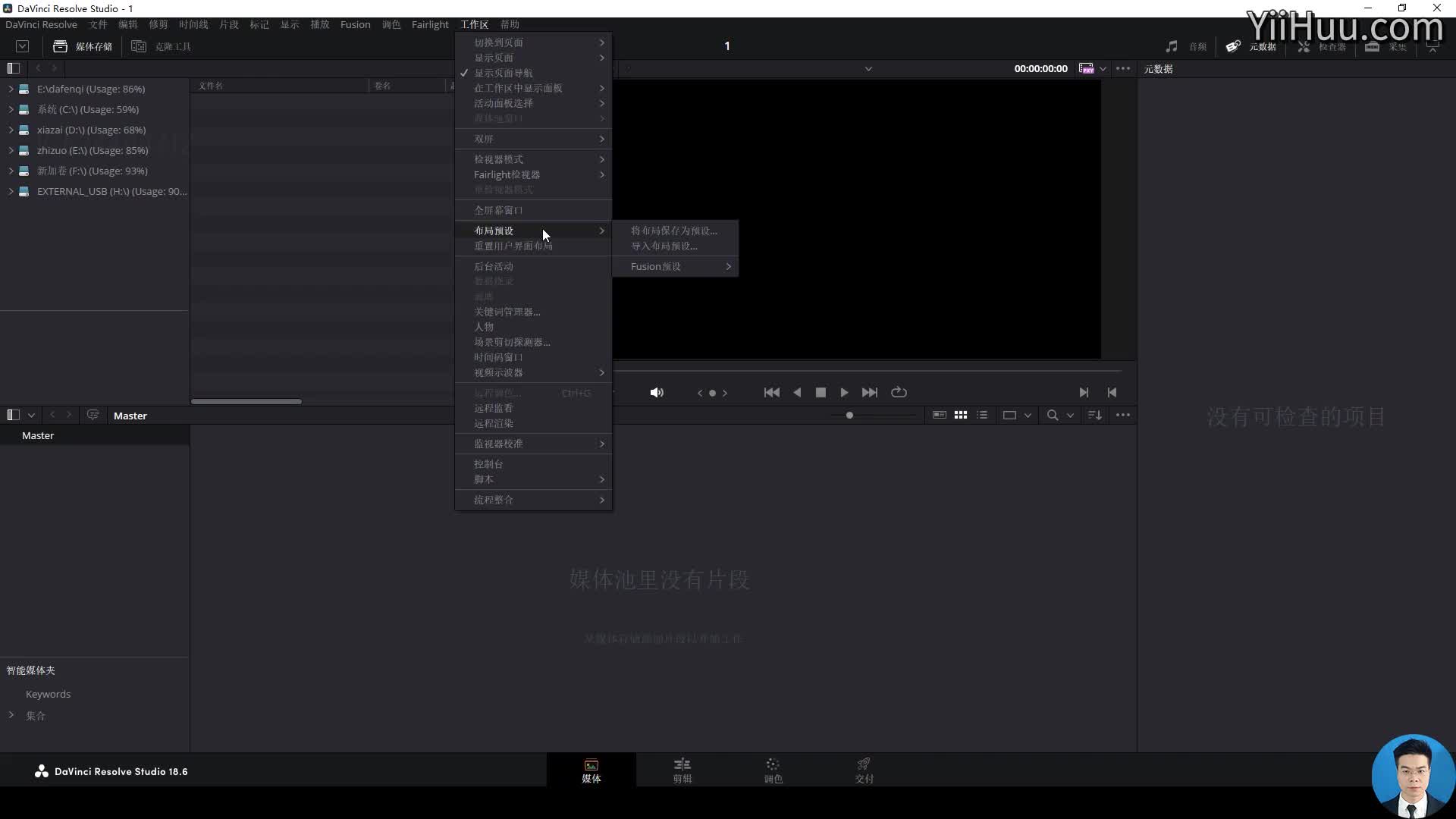Expand the xiazai (D:\) drive
The height and width of the screenshot is (819, 1456).
(x=11, y=130)
